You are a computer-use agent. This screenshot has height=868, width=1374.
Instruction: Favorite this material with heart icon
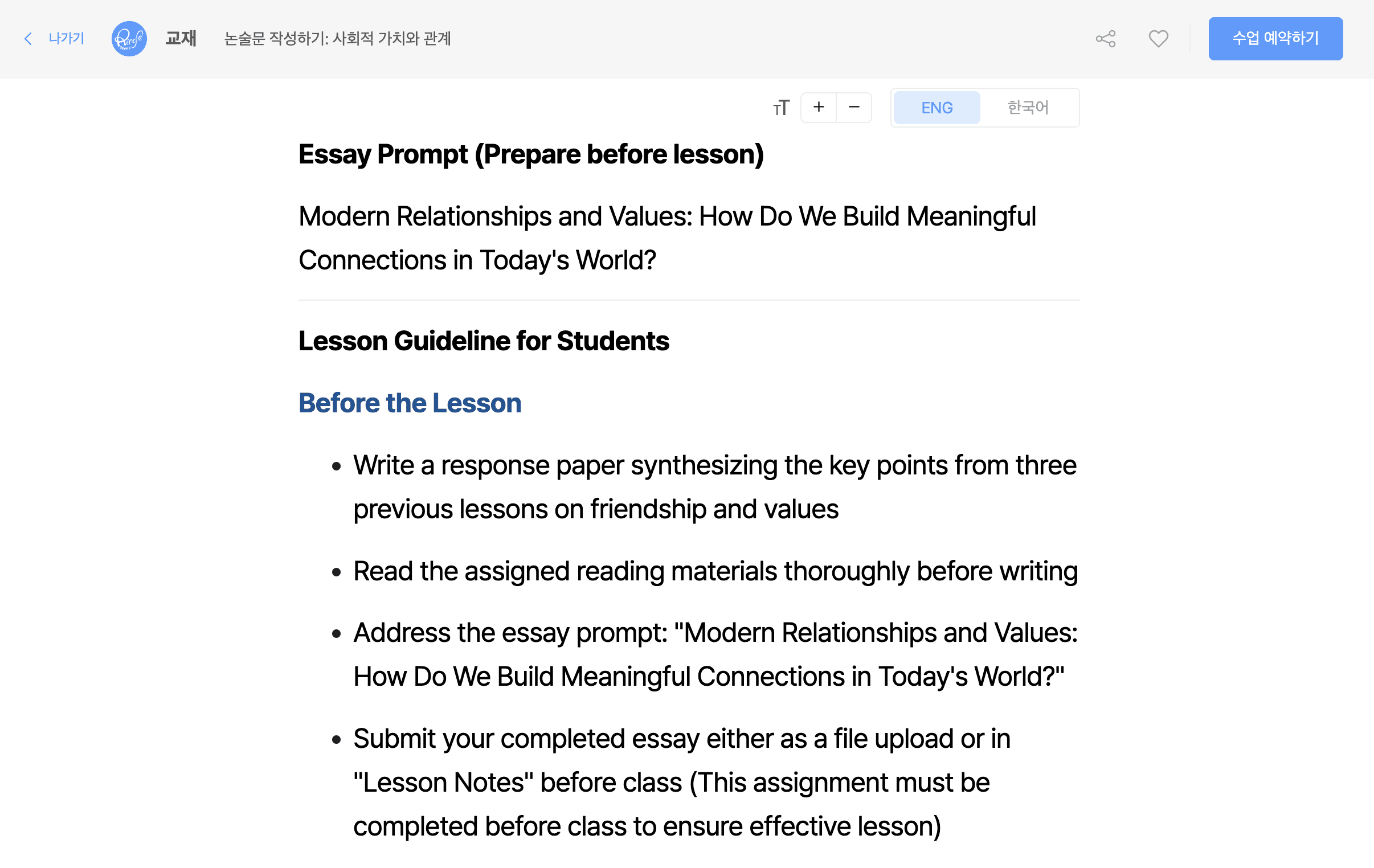[1158, 39]
